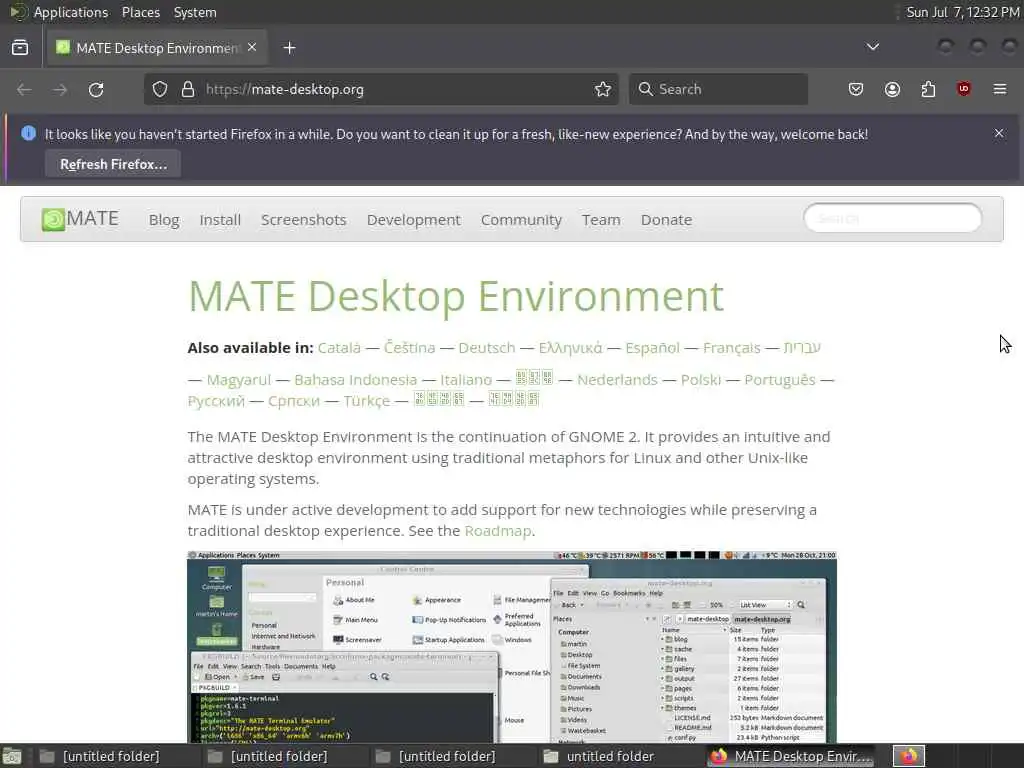Viewport: 1024px width, 768px height.
Task: Select the MATE Desktop Environment browser tab
Action: (157, 48)
